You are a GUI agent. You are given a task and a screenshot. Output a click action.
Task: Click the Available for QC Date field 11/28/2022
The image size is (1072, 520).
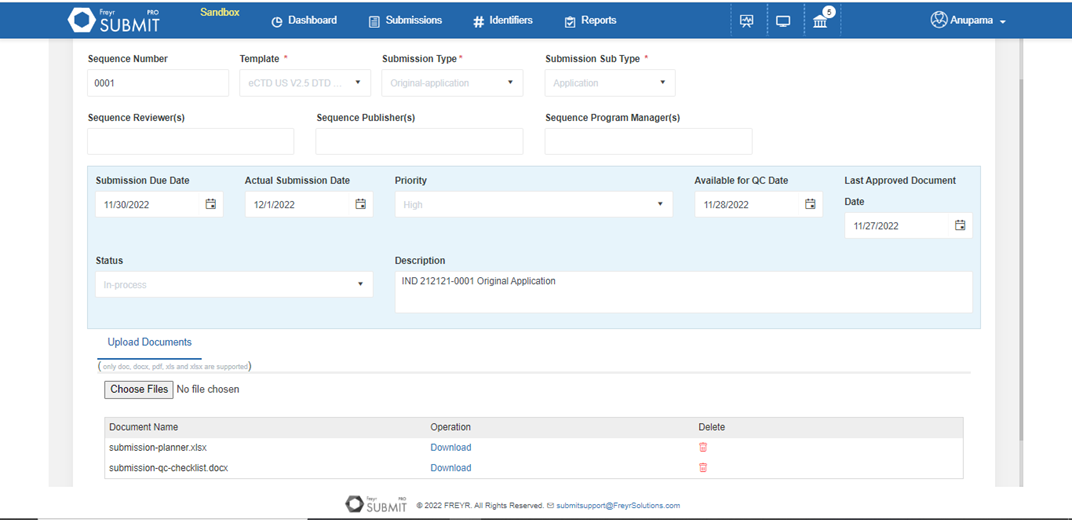click(759, 204)
